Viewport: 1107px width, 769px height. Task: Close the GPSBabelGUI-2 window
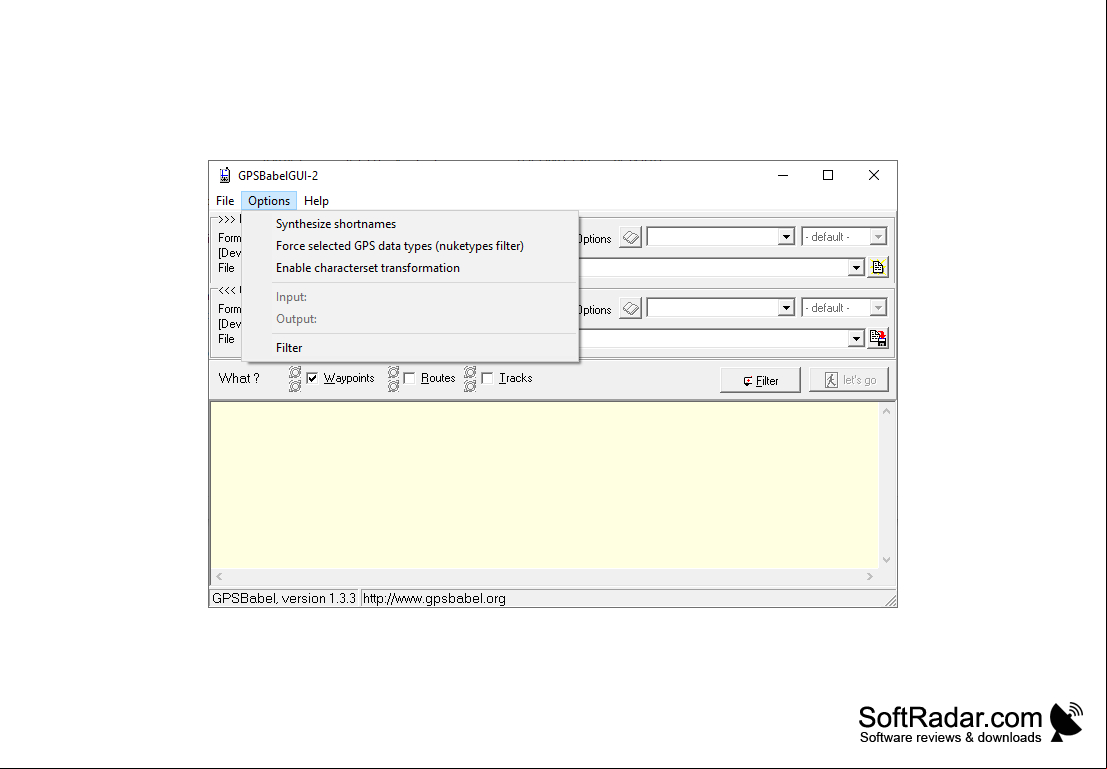874,175
